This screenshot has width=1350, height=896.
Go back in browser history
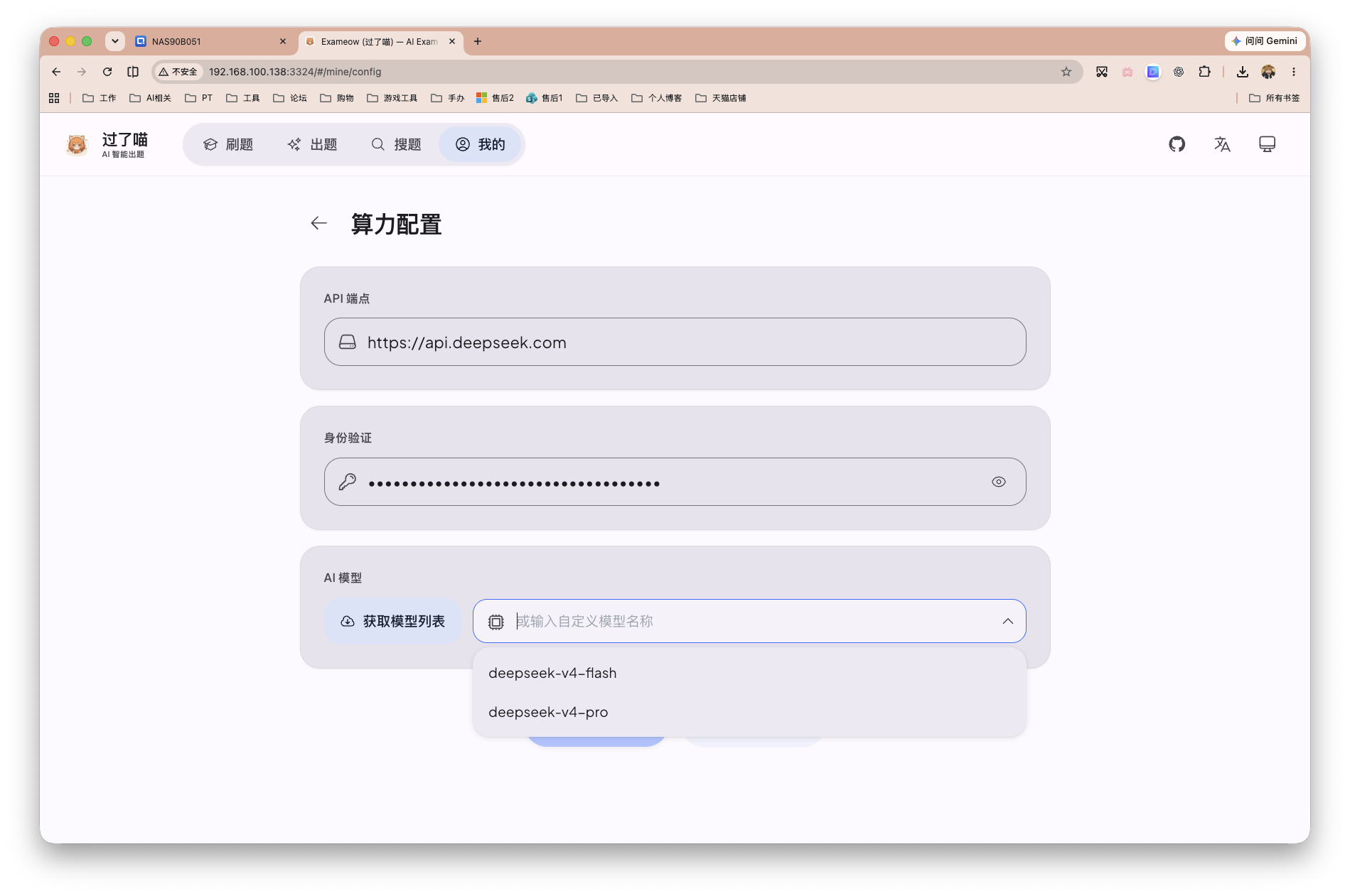[x=56, y=72]
